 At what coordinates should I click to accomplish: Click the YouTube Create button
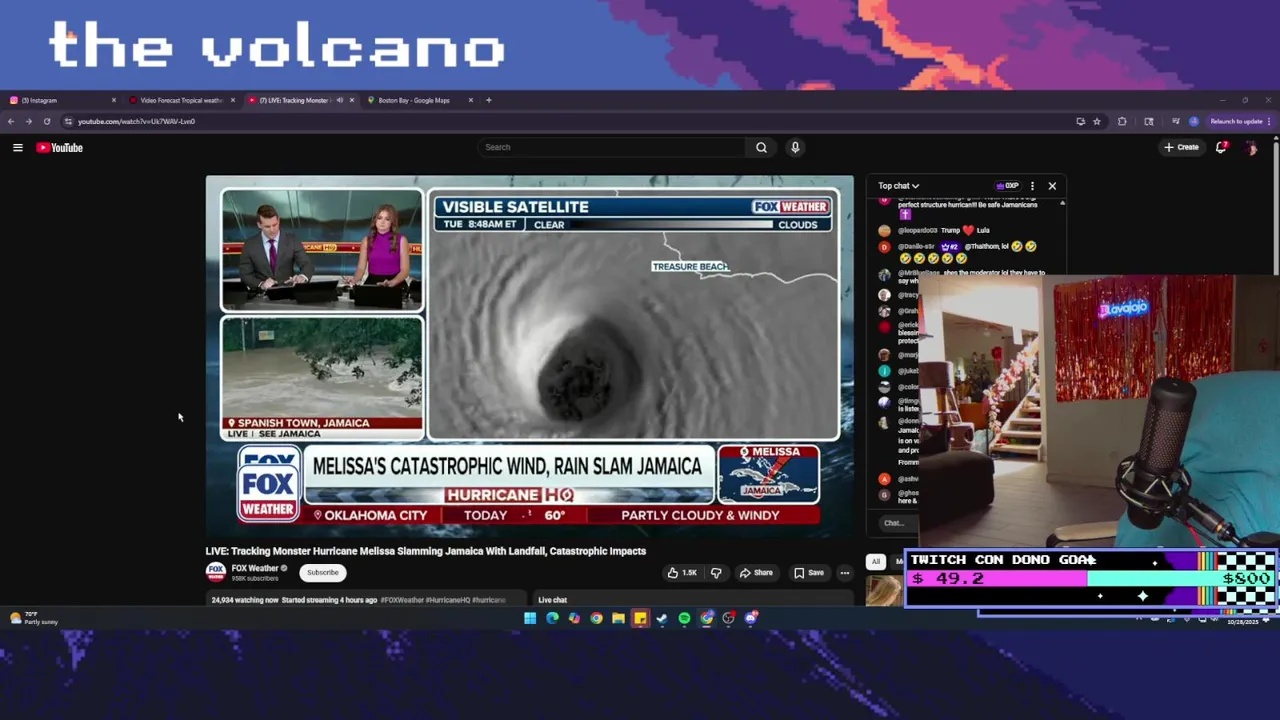1181,147
